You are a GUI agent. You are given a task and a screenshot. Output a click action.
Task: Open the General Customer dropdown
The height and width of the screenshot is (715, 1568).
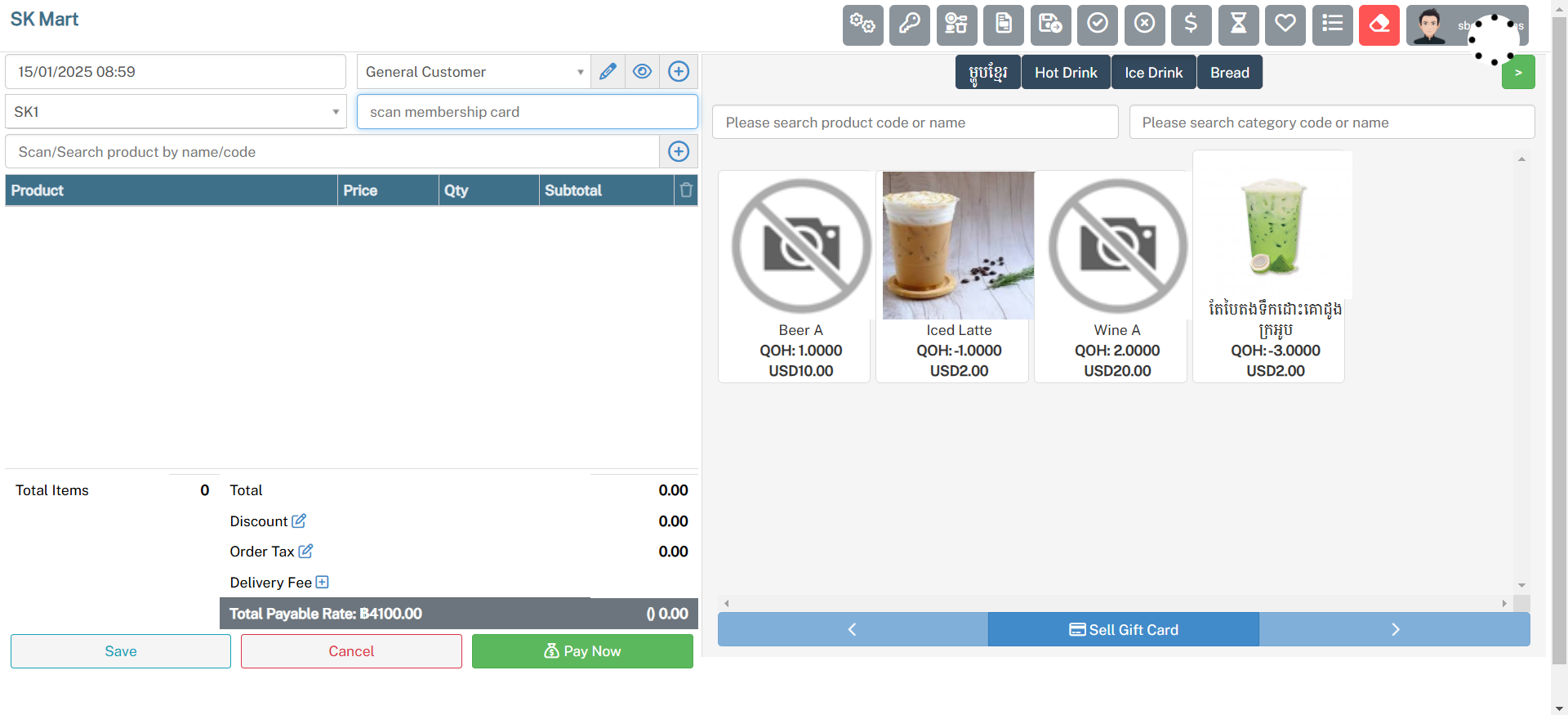coord(474,72)
